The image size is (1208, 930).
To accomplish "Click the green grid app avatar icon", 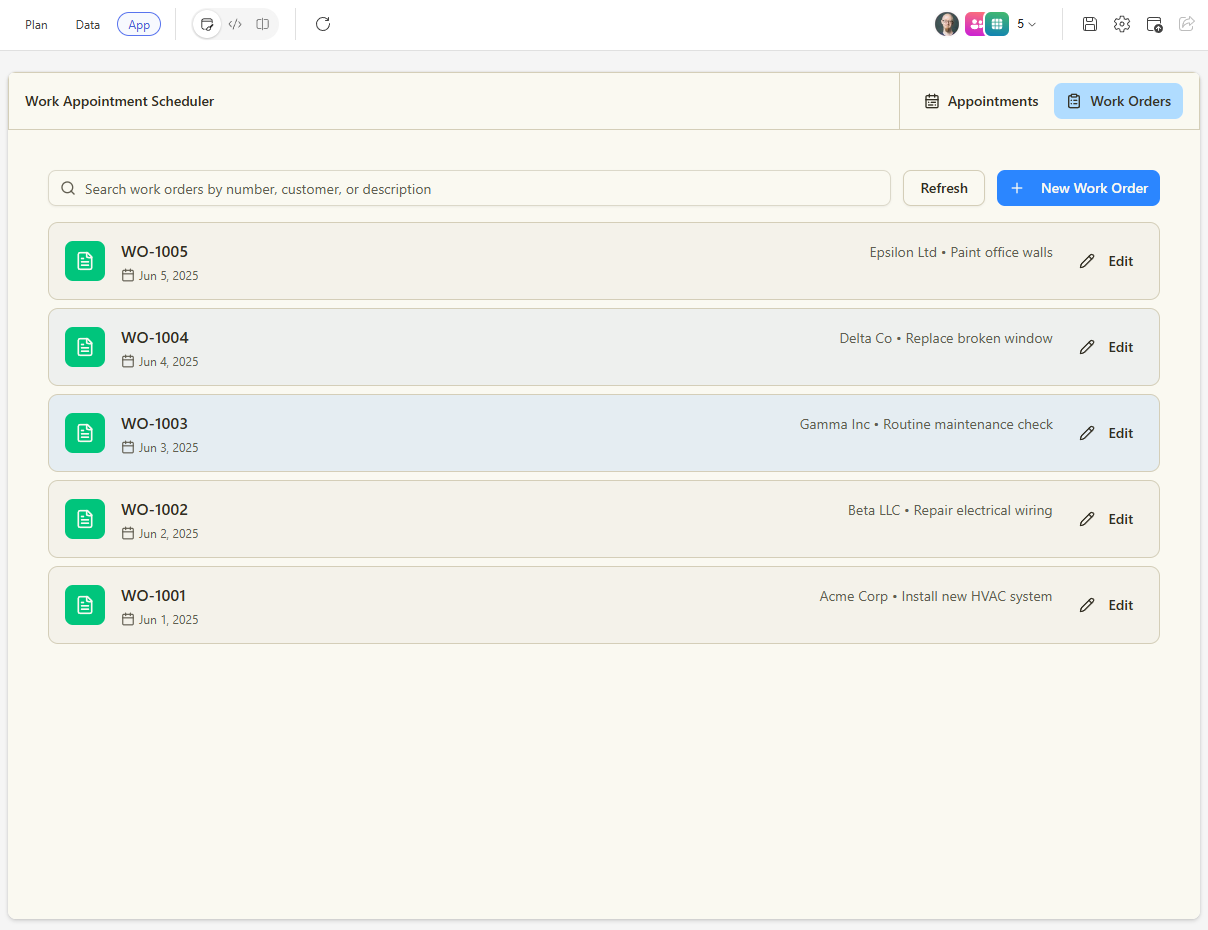I will (997, 24).
